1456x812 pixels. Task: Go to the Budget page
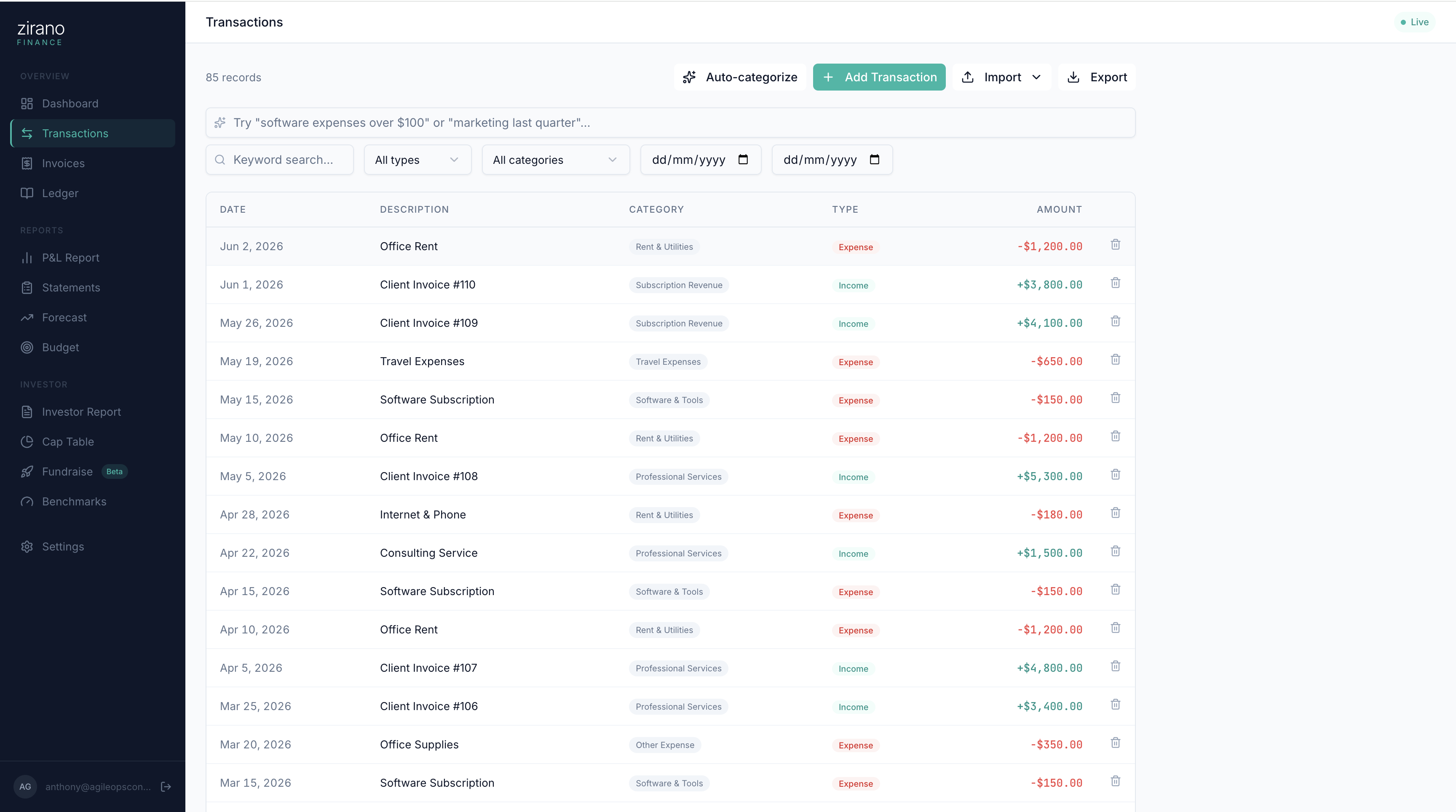[93, 347]
